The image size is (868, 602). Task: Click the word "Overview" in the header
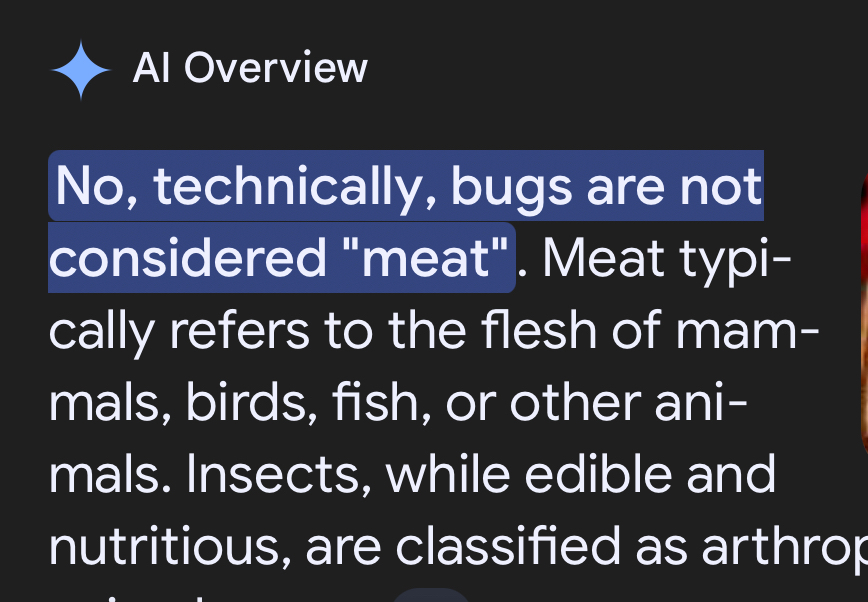point(276,69)
